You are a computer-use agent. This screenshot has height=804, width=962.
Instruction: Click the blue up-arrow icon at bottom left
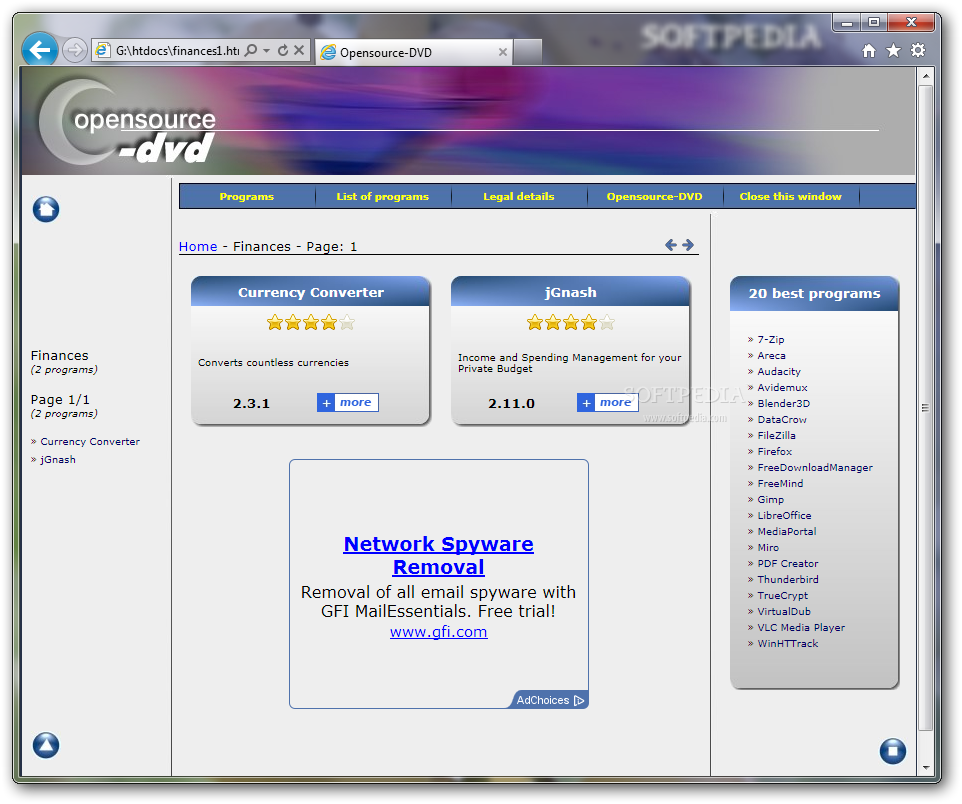point(46,745)
